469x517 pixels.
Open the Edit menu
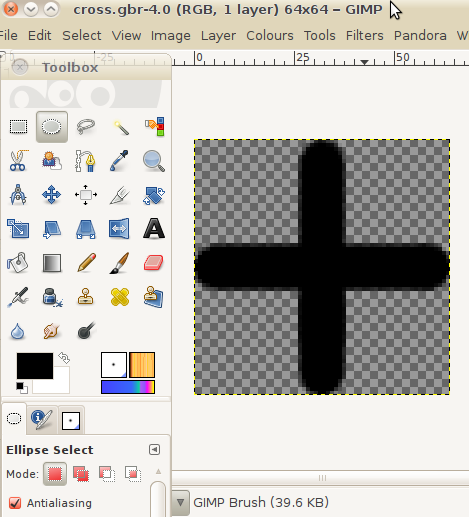point(39,35)
